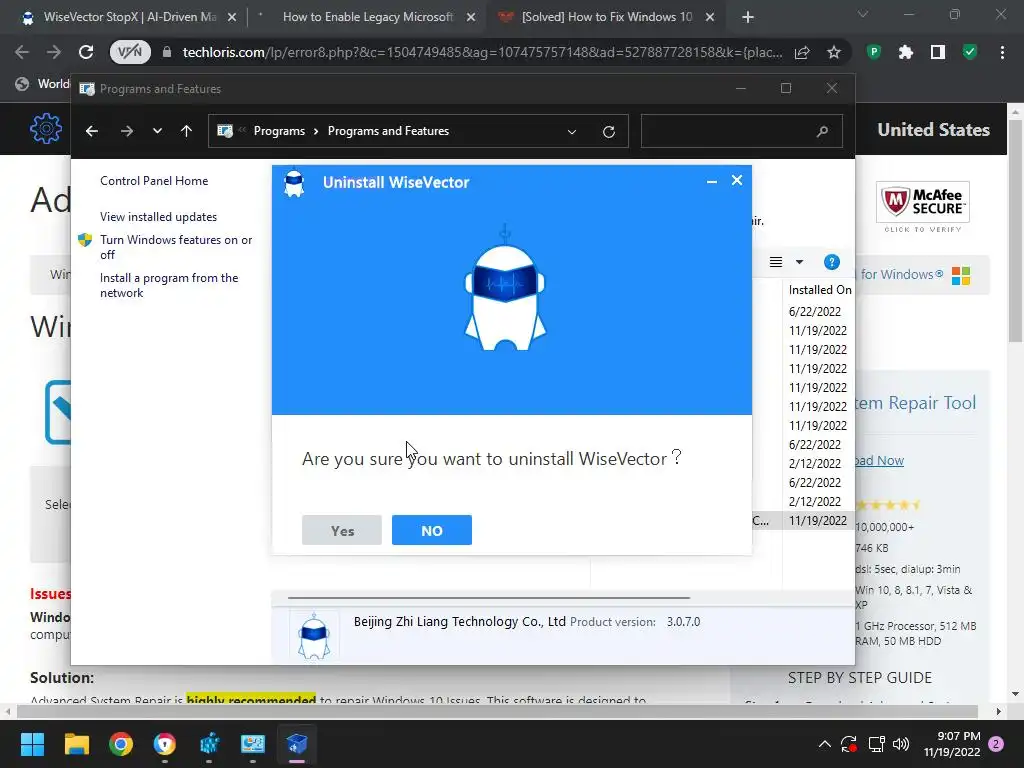This screenshot has width=1024, height=768.
Task: Click the Control Panel search field
Action: click(x=741, y=131)
